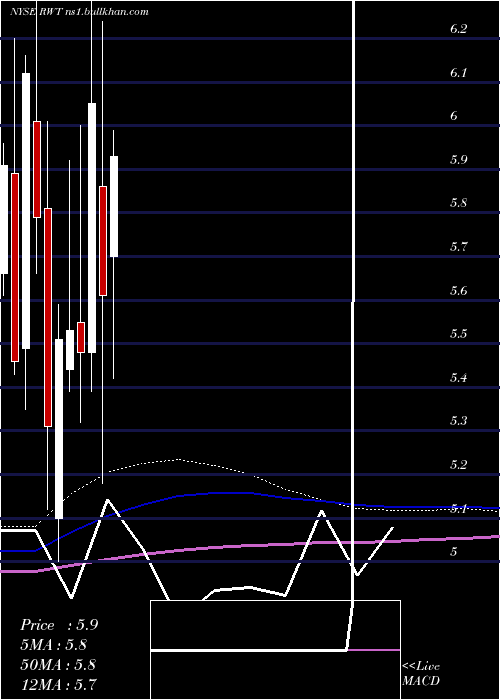Click the tallest white candlestick near 6.1
500x700 pixels.
(x=26, y=211)
